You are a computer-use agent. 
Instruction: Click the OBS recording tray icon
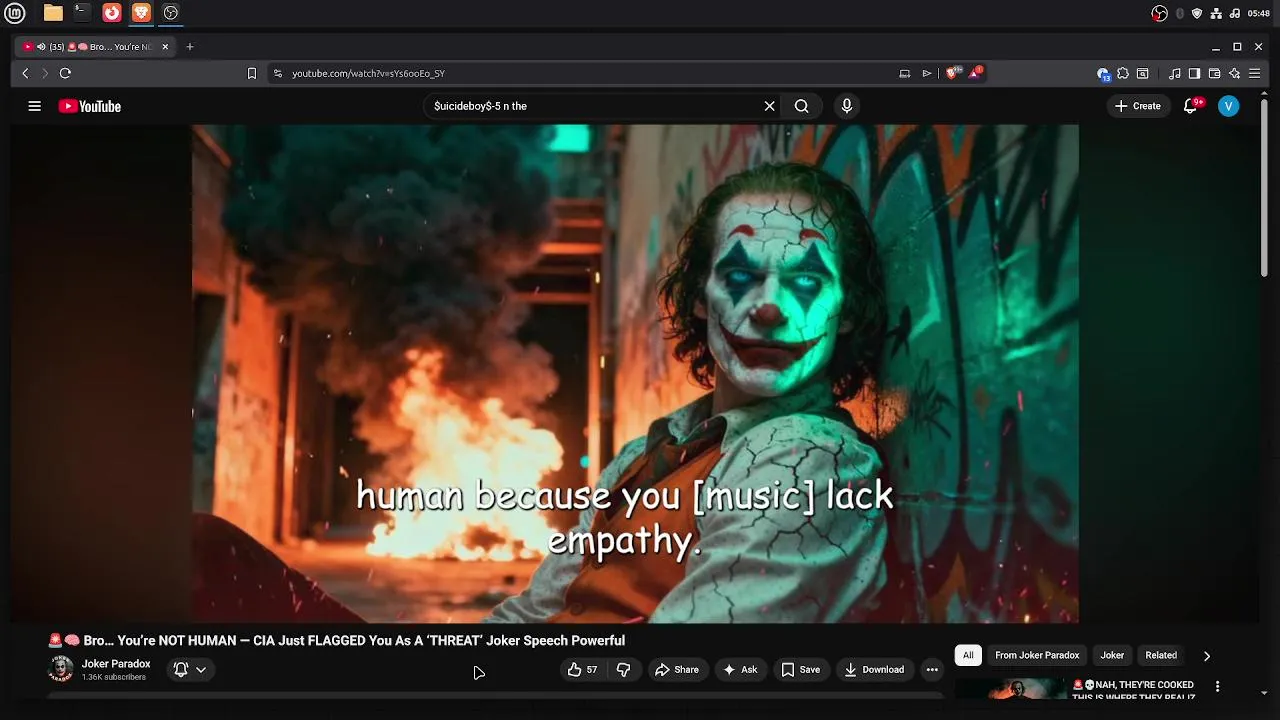(x=1160, y=13)
